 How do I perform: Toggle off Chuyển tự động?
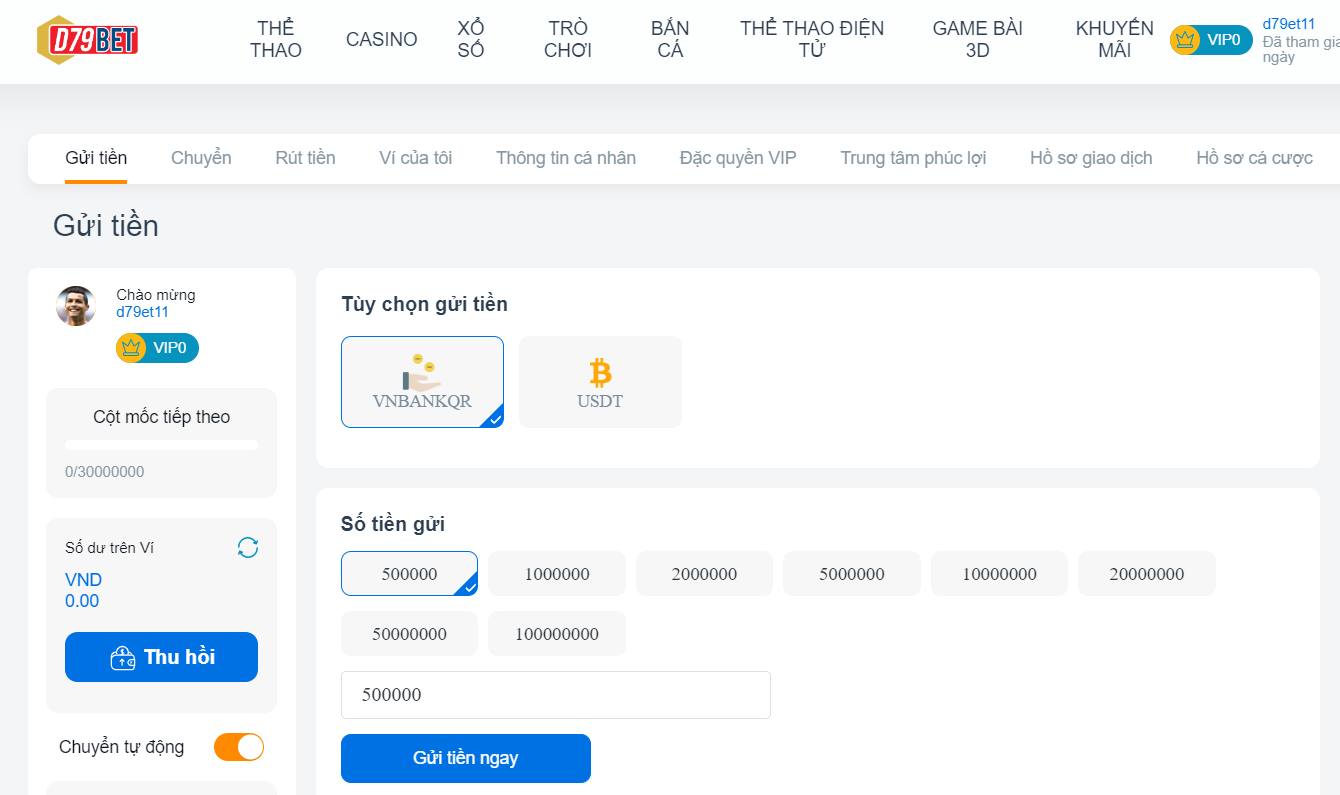coord(238,746)
